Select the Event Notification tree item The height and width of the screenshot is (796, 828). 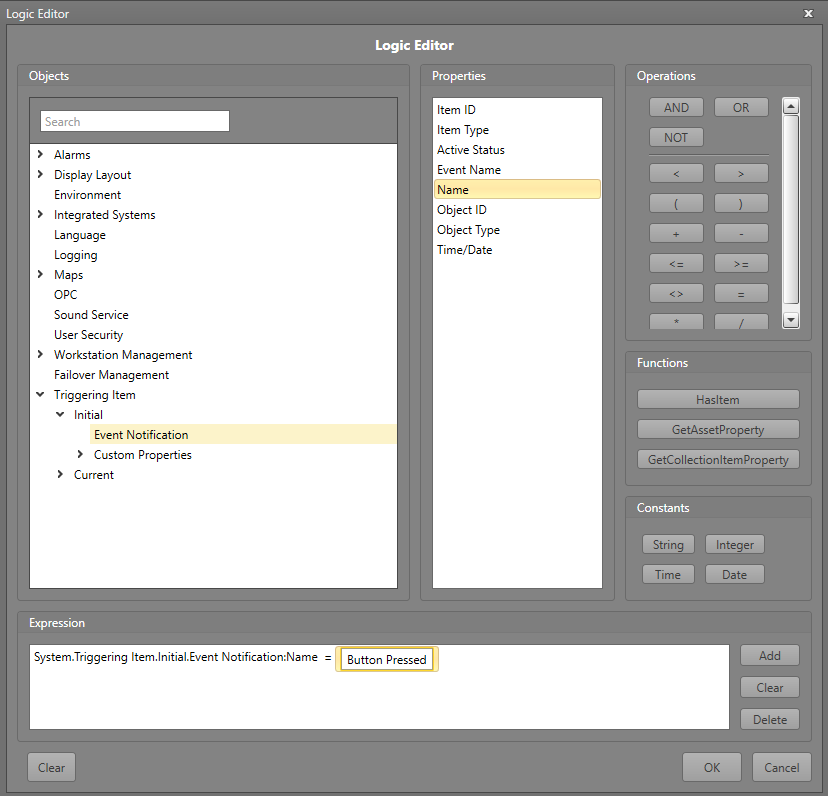point(140,434)
